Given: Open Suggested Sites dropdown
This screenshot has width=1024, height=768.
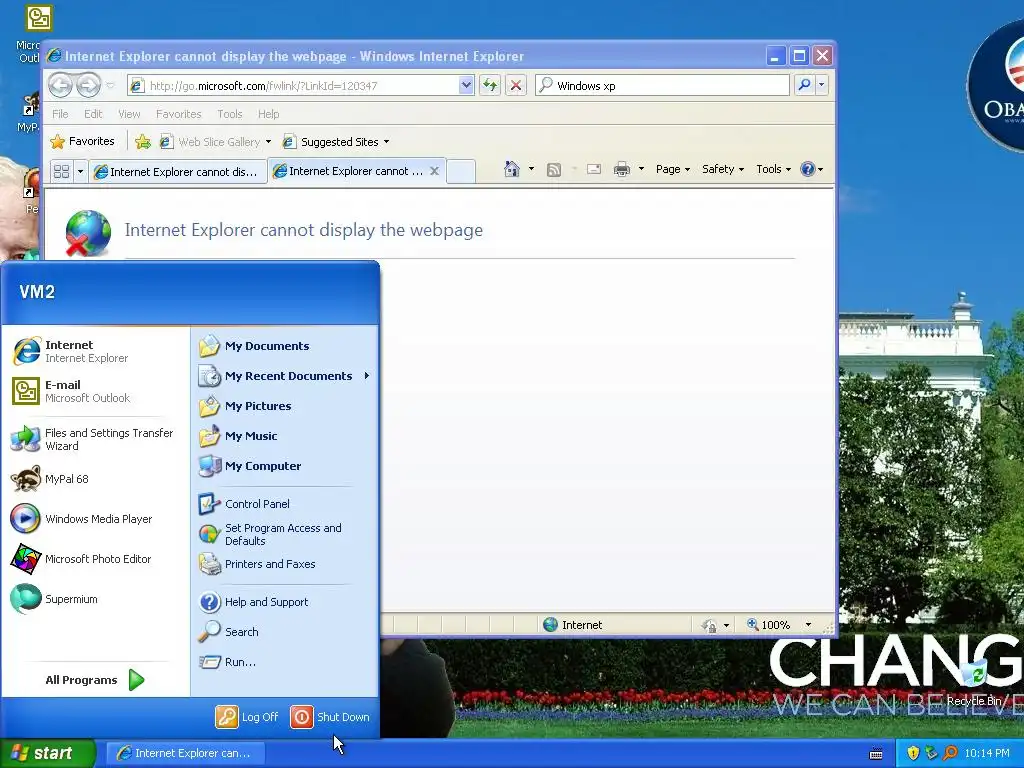Looking at the screenshot, I should [387, 142].
